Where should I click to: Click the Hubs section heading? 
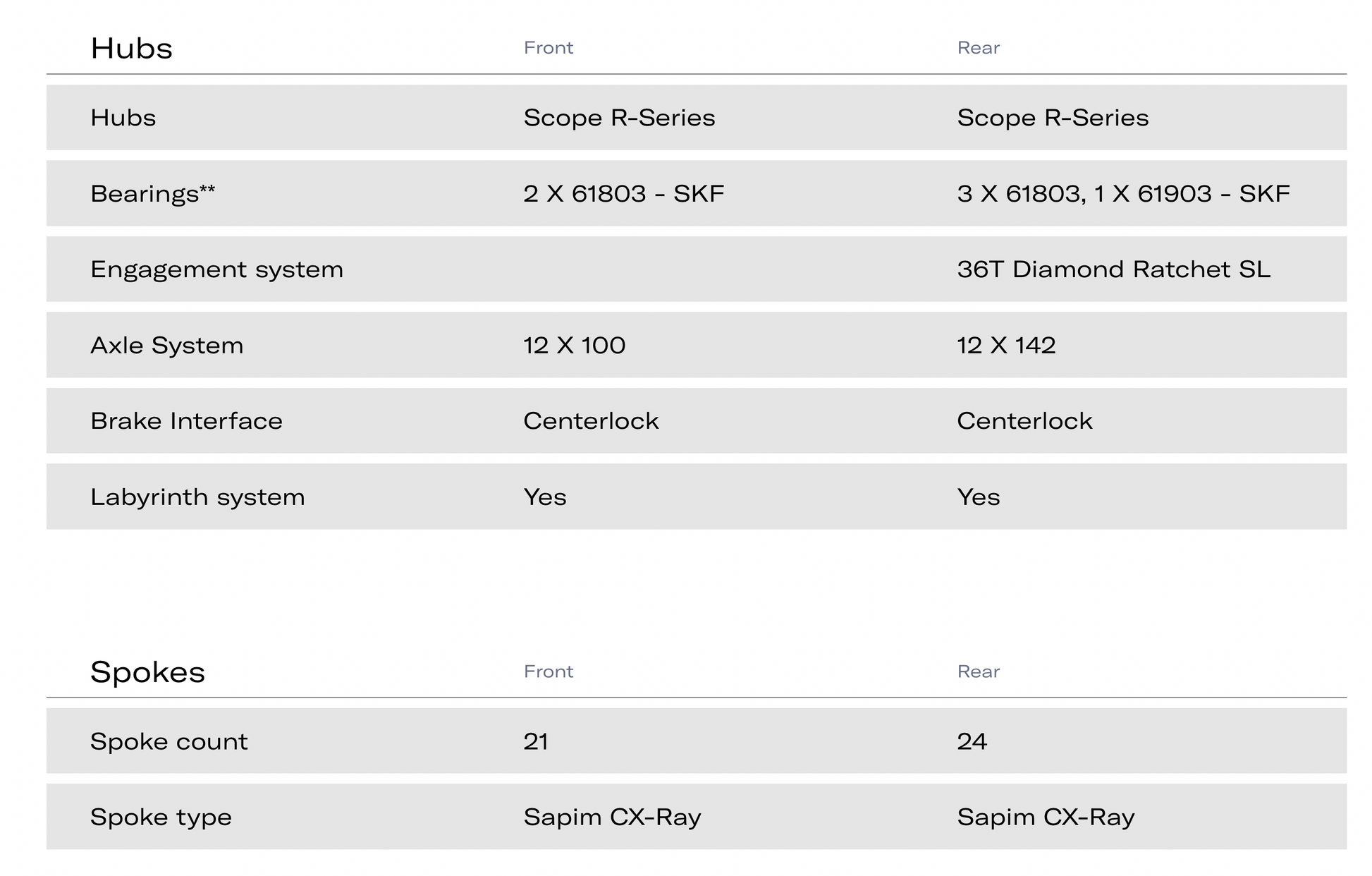pyautogui.click(x=131, y=49)
